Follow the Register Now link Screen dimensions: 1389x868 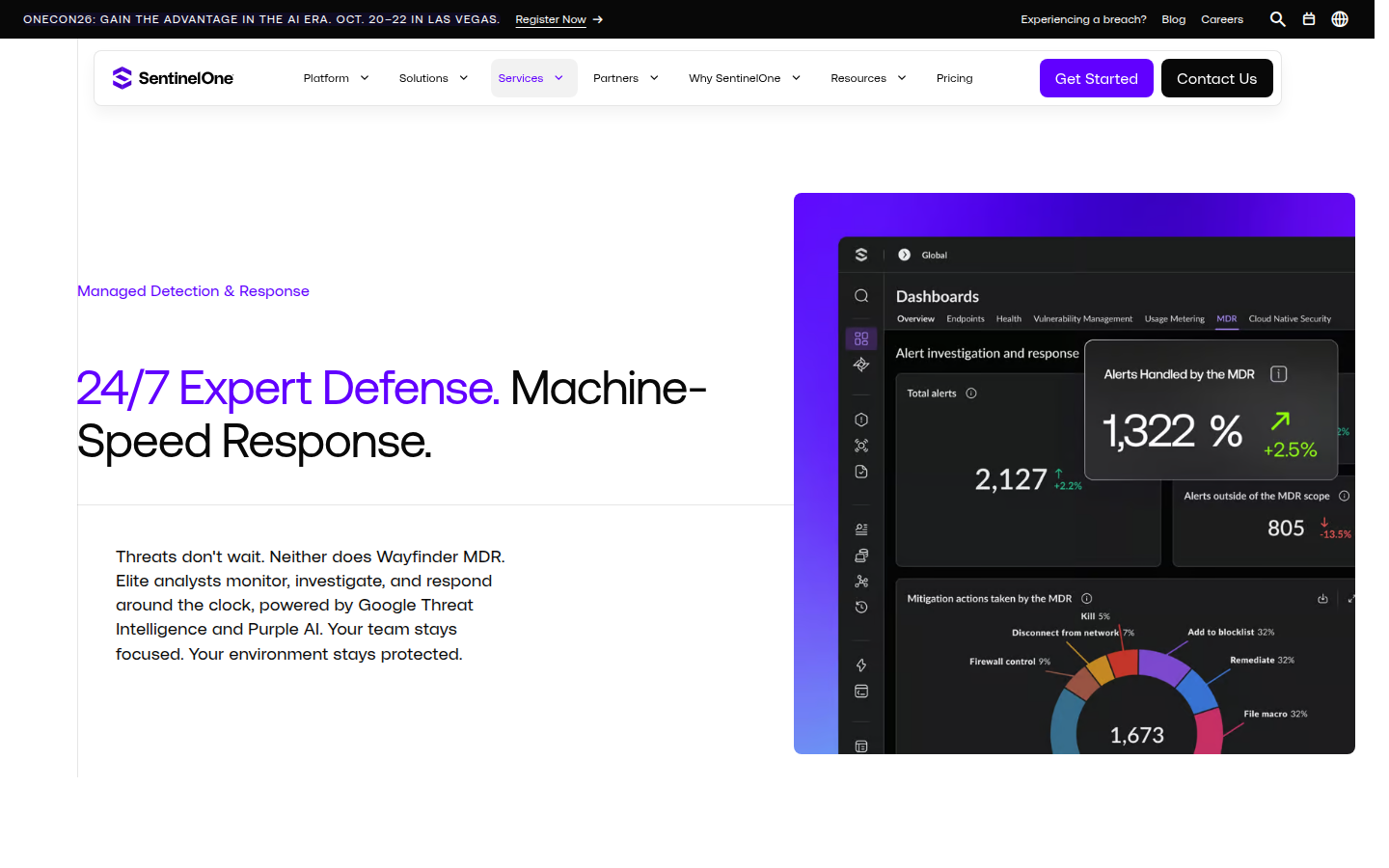click(x=551, y=19)
